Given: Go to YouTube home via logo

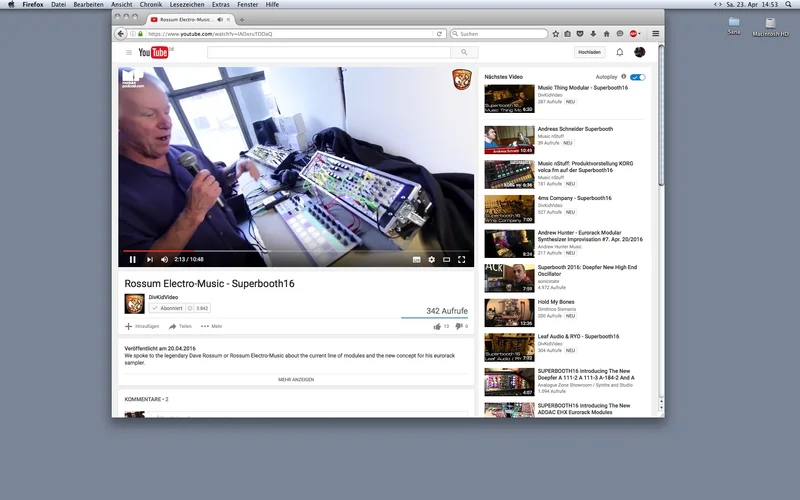Looking at the screenshot, I should [156, 52].
